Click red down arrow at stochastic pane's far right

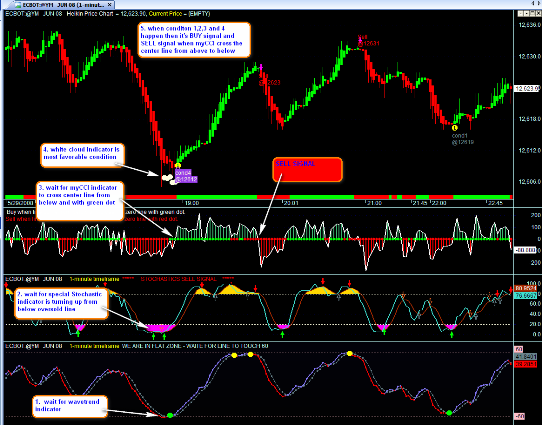(x=511, y=290)
